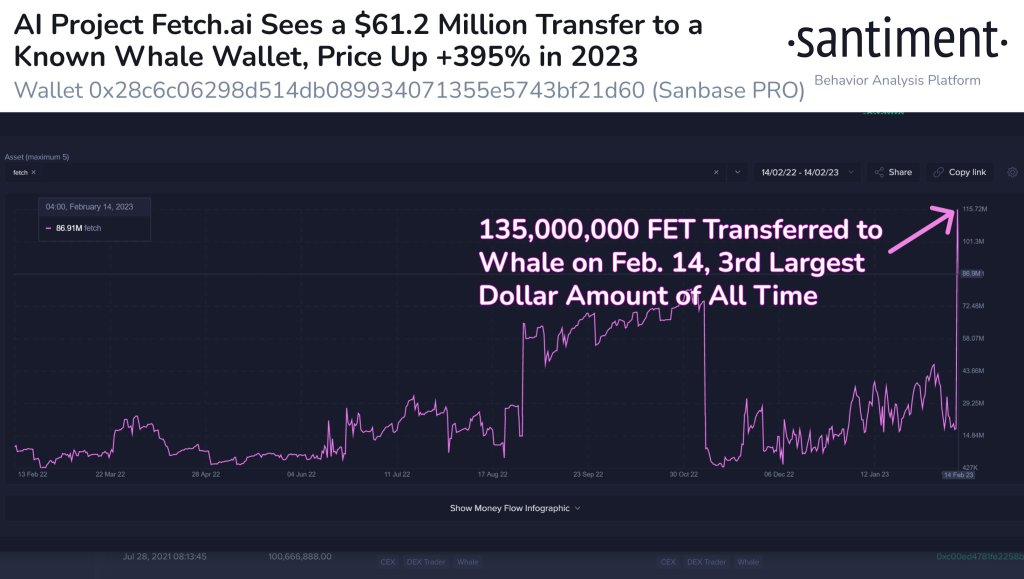Screen dimensions: 1024x579
Task: Expand Show Money Flow Infographic
Action: (515, 508)
